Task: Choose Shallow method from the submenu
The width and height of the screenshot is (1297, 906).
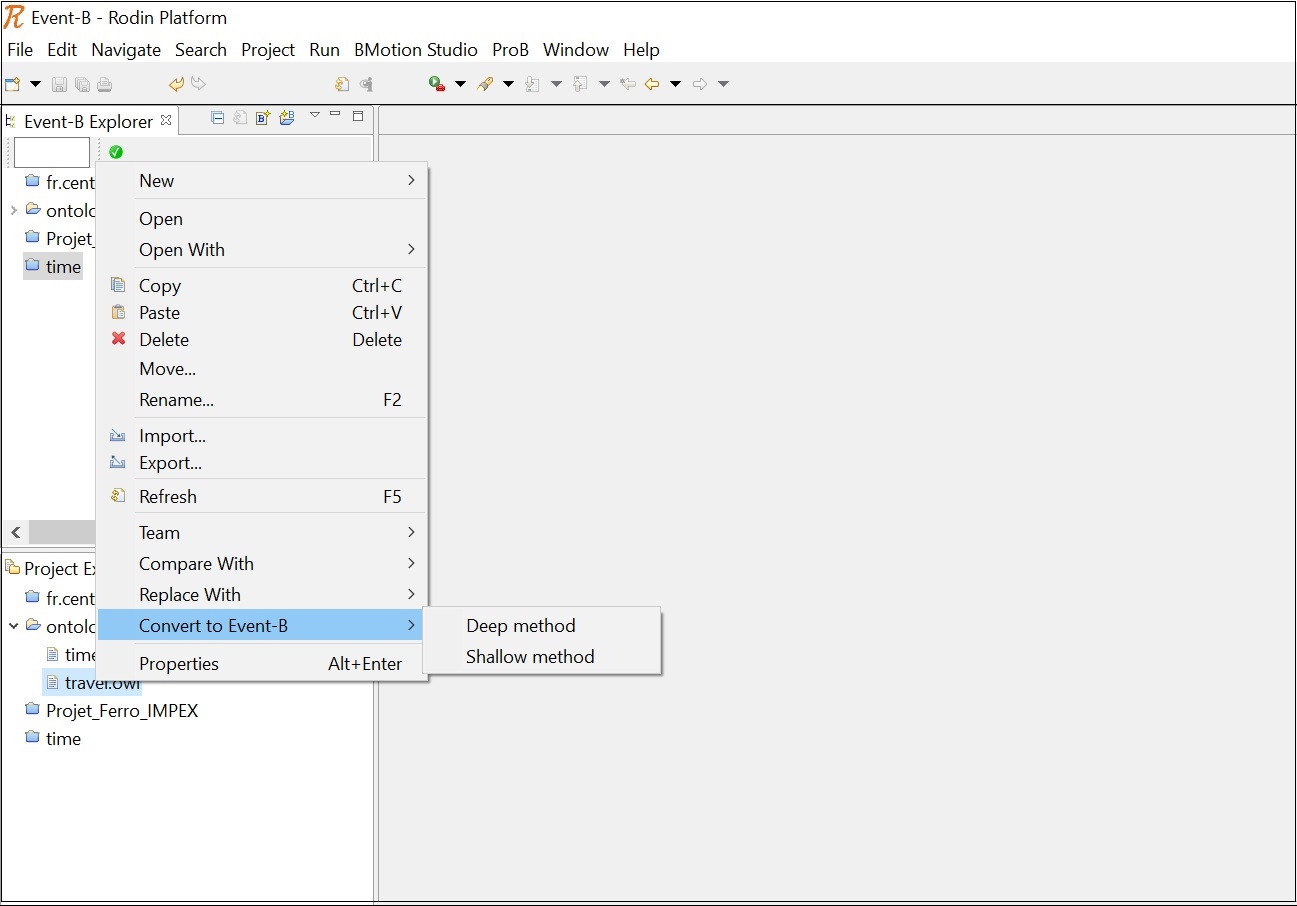Action: (x=542, y=657)
